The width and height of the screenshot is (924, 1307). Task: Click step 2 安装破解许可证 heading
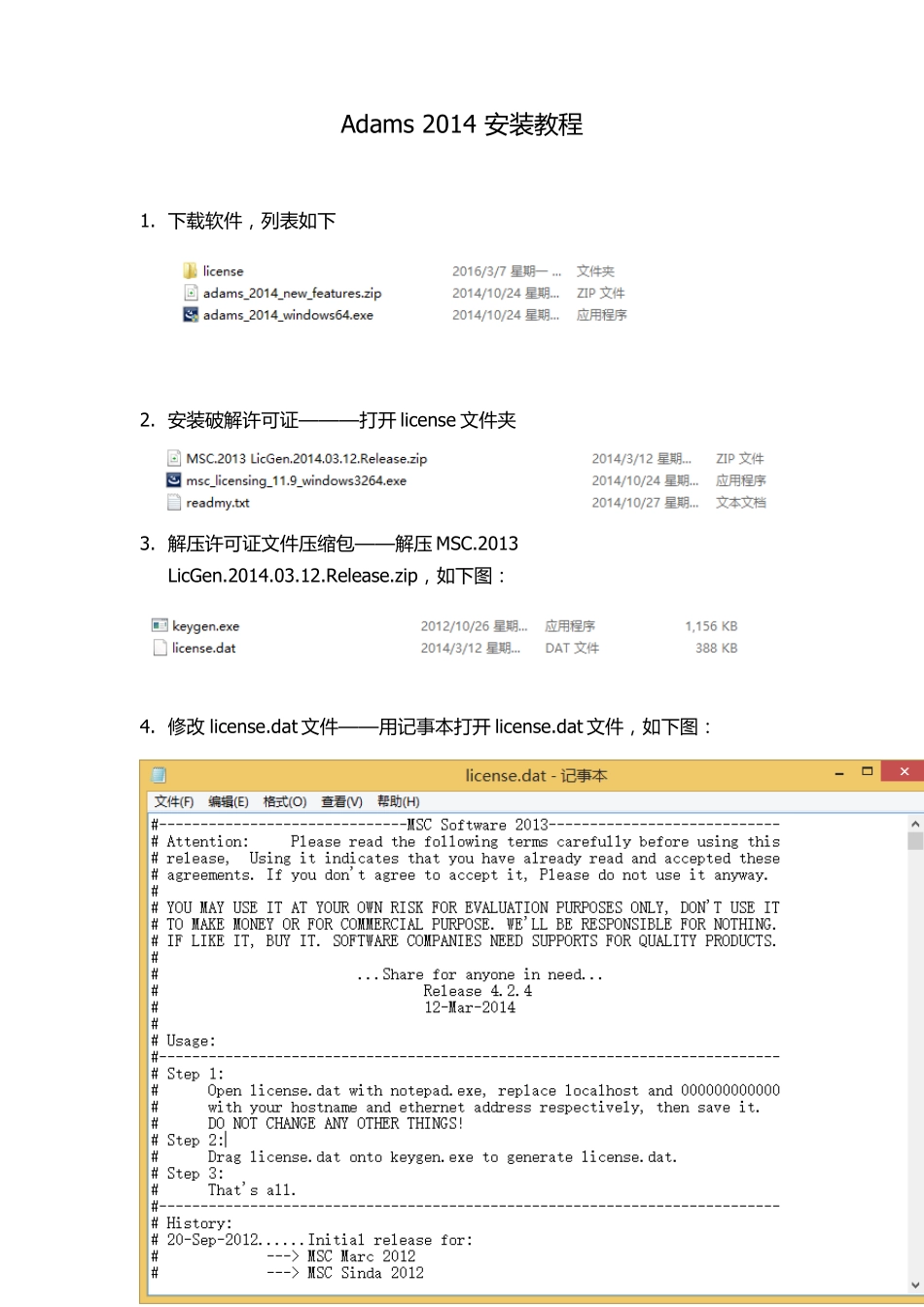328,420
